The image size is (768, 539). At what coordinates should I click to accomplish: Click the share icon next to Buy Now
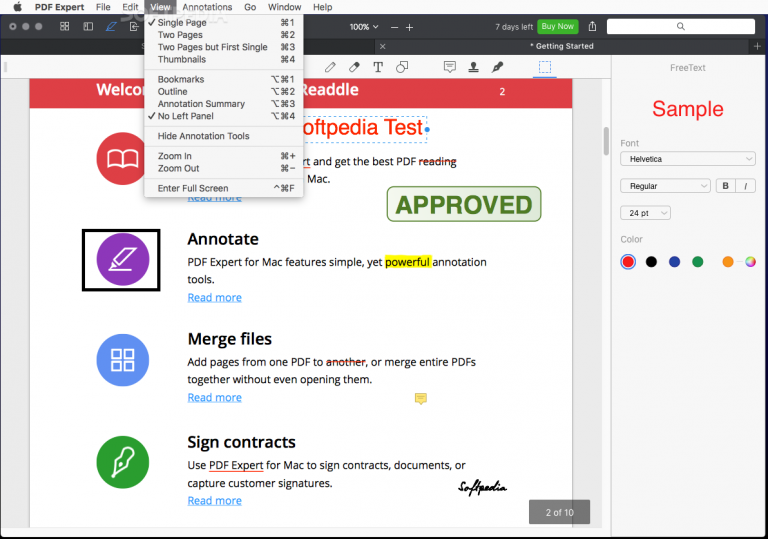(592, 26)
